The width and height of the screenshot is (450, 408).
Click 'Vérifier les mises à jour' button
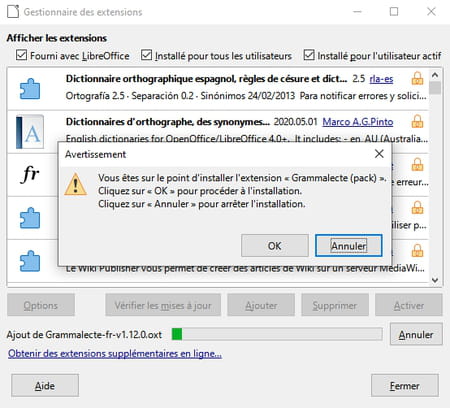tap(163, 305)
